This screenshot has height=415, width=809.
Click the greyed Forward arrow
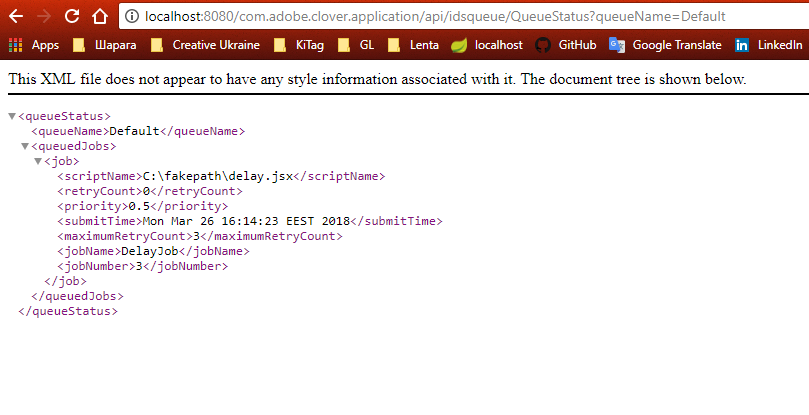click(44, 17)
